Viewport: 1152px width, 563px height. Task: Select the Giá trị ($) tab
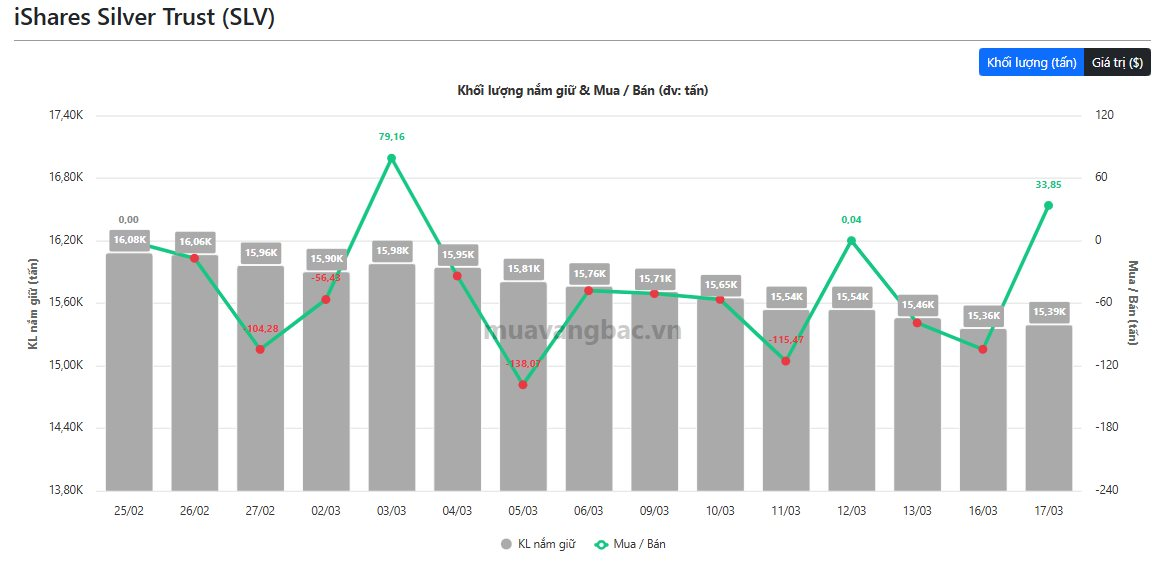(1117, 62)
